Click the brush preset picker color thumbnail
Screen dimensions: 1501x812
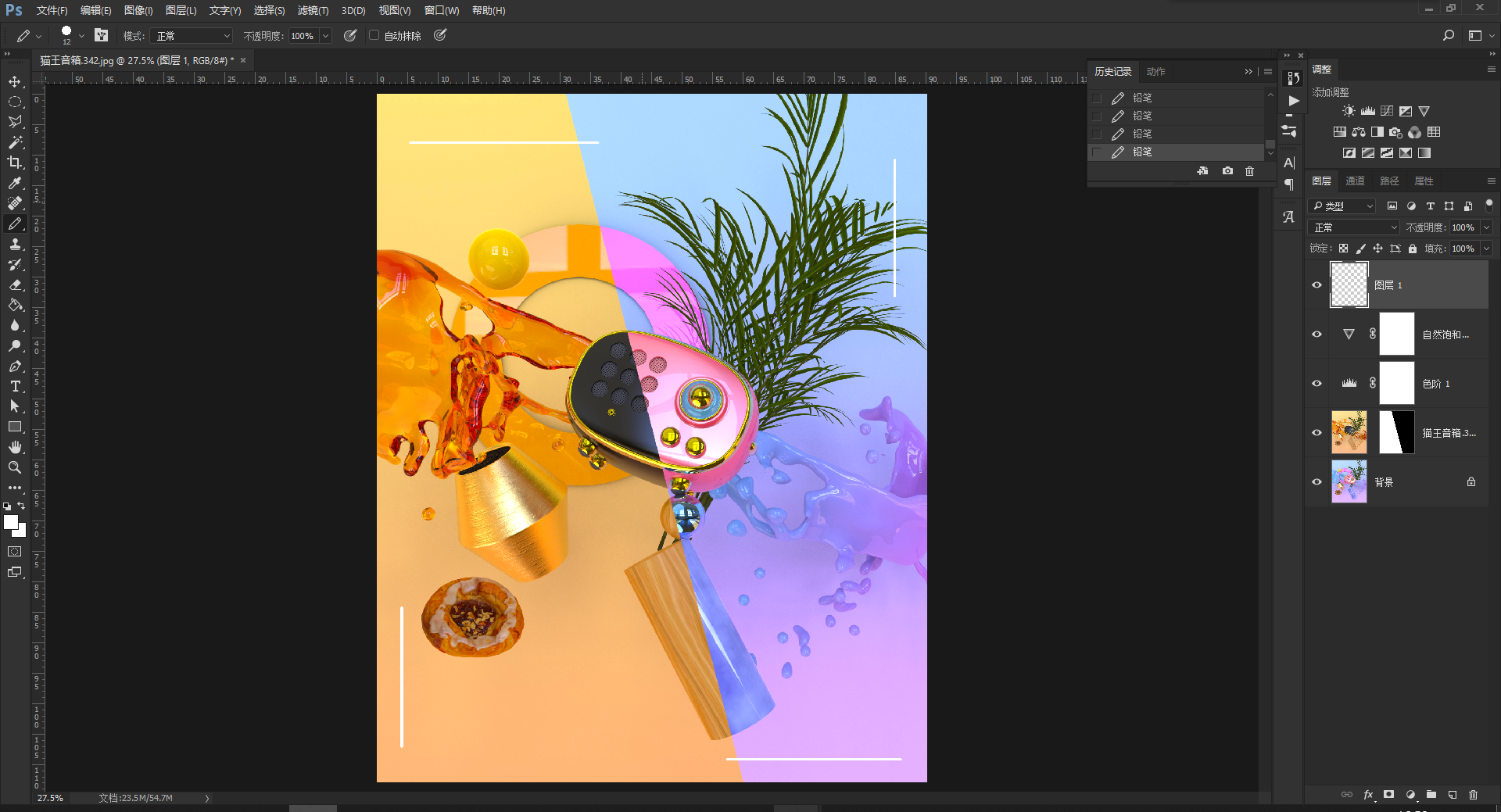(x=66, y=32)
